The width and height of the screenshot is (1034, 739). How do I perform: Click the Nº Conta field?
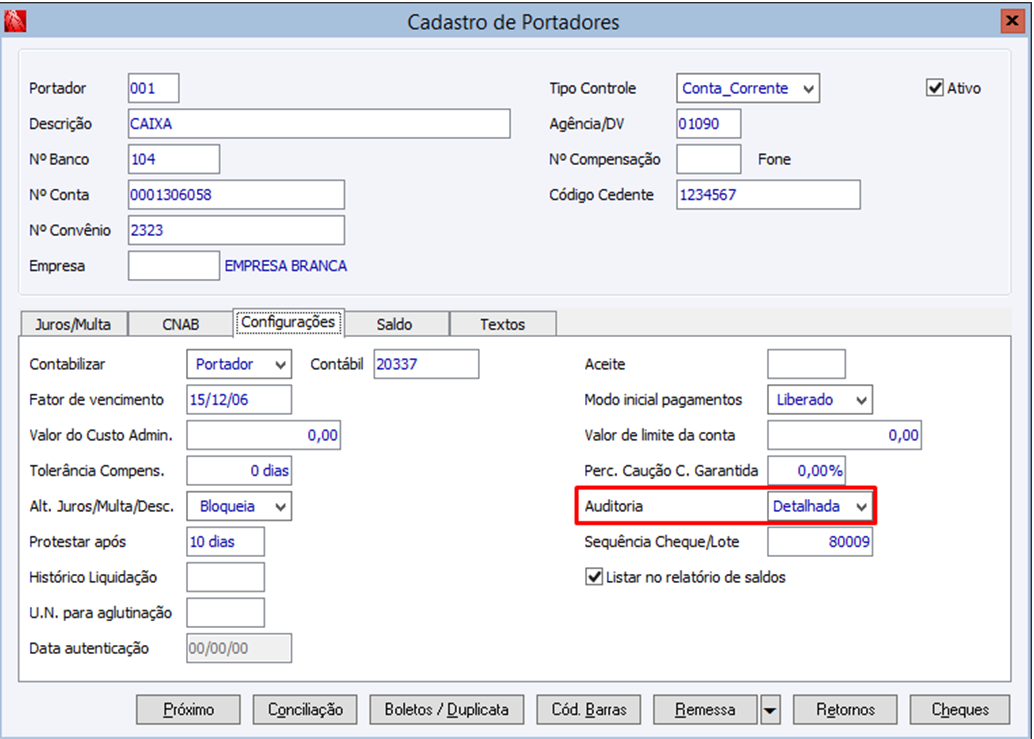tap(236, 194)
